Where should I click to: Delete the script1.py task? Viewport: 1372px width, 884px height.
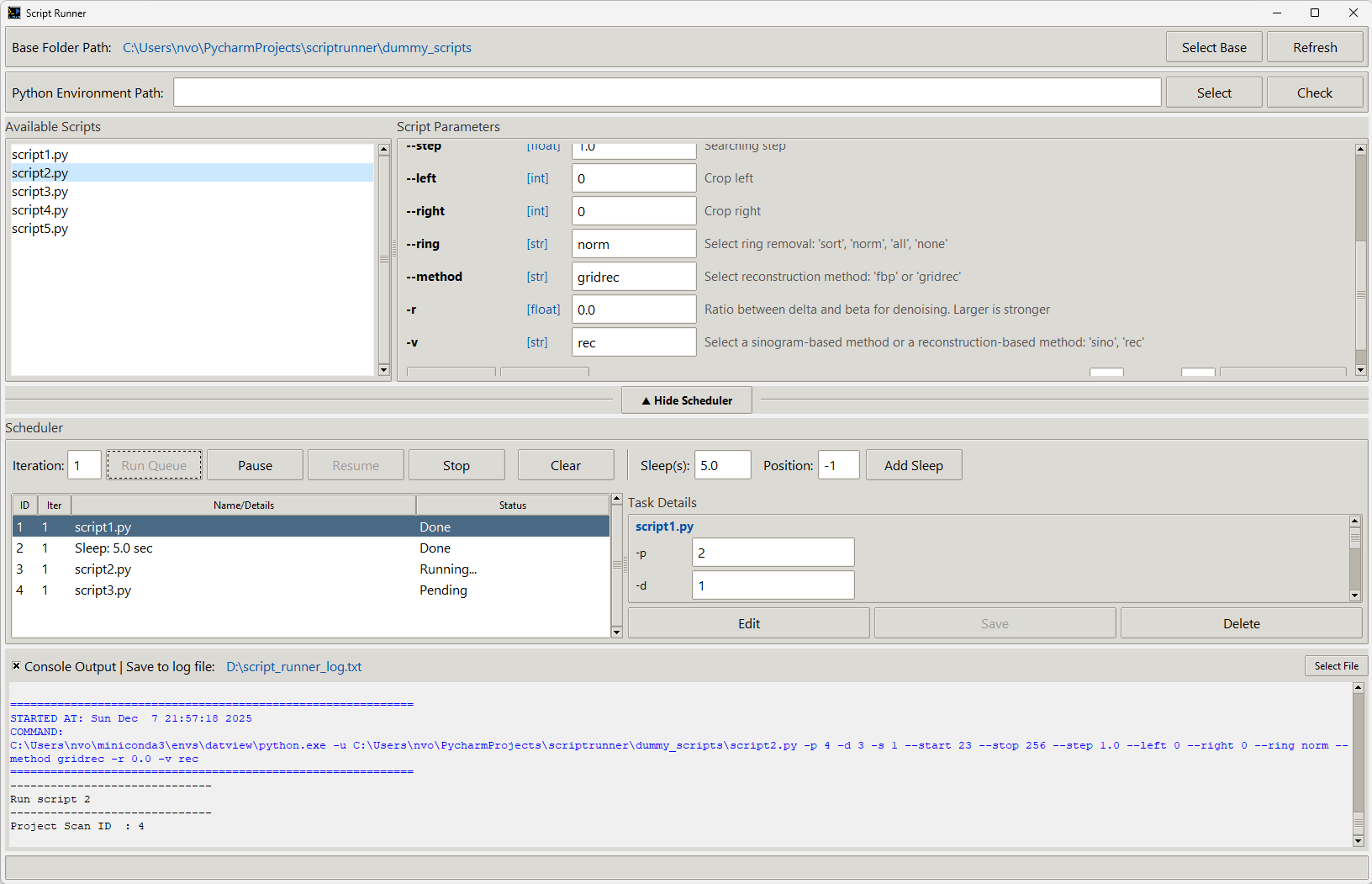[1242, 622]
